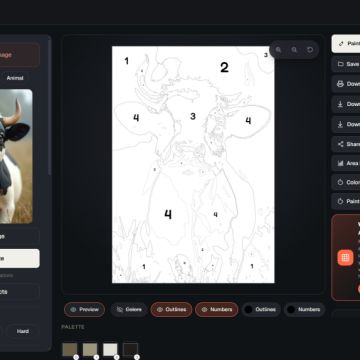Viewport: 360px width, 360px height.
Task: Click the Paint button with reset icon
Action: (x=346, y=201)
